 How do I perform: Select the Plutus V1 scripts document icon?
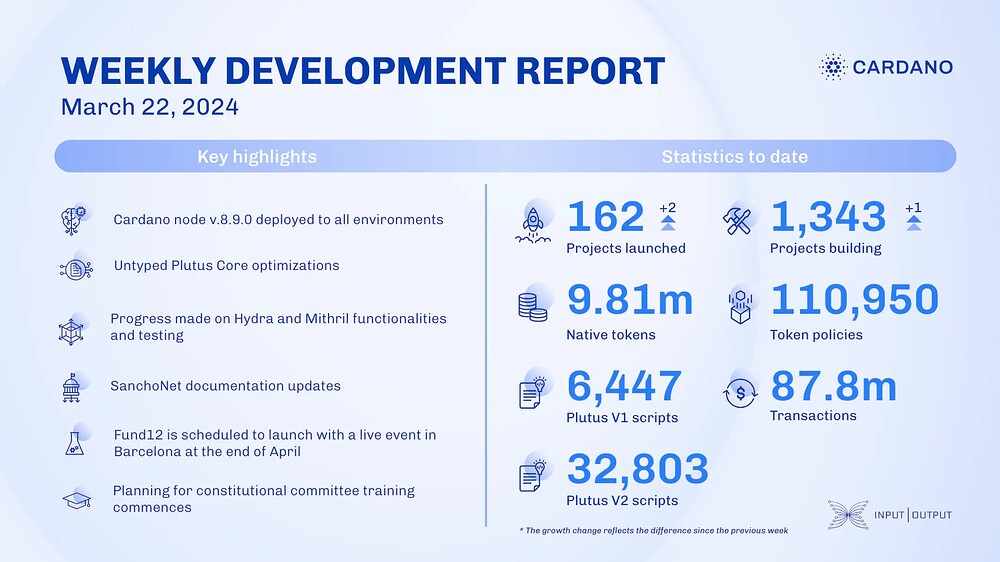pyautogui.click(x=532, y=392)
